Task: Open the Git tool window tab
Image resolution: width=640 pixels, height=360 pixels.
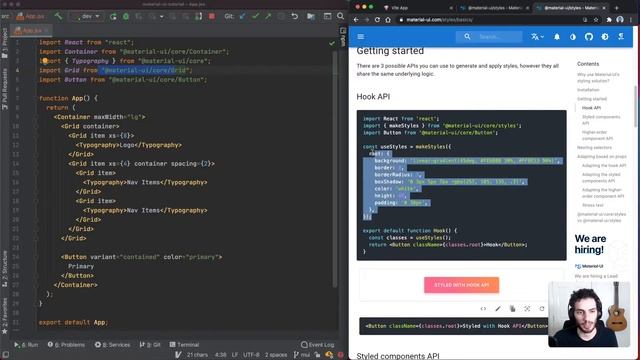Action: [150, 345]
